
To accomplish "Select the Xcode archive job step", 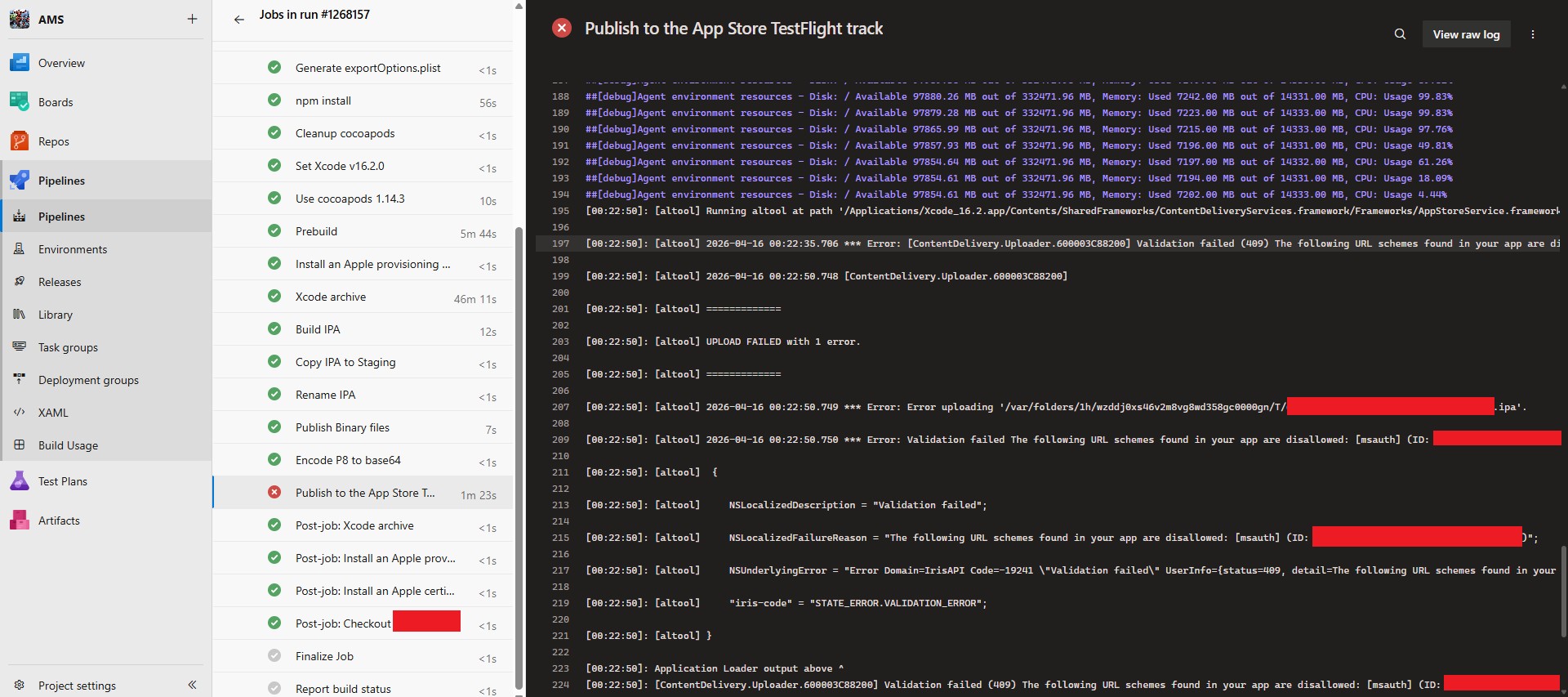I will click(363, 297).
